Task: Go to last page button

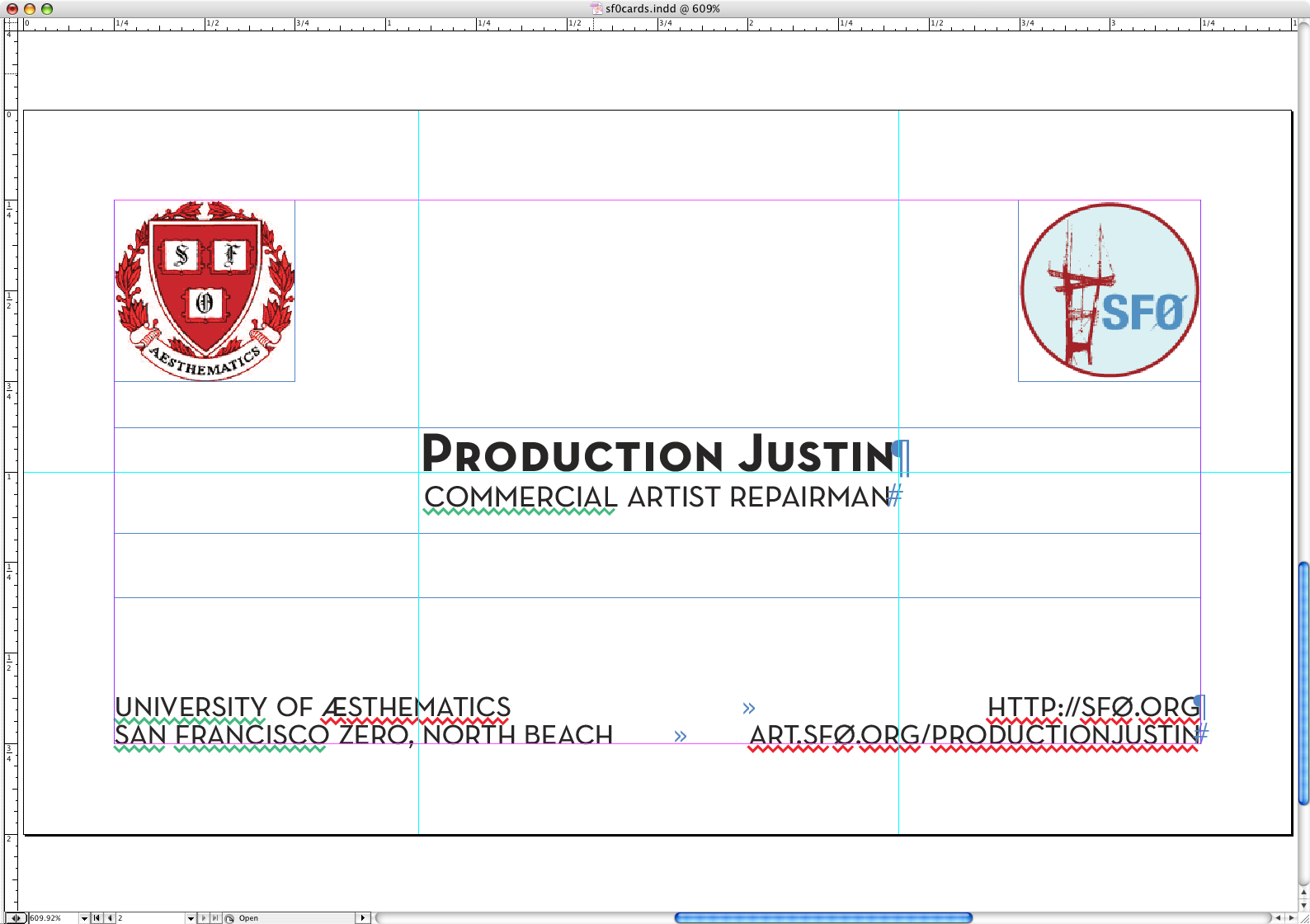Action: click(x=216, y=918)
